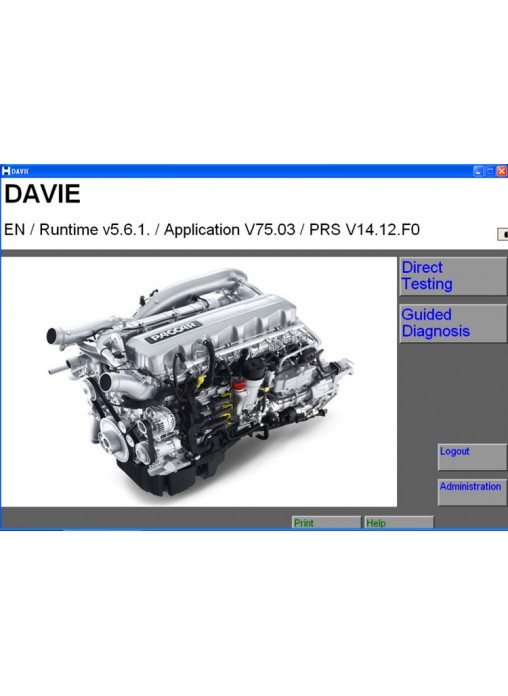Click the PACCAR engine picture
508x696 pixels.
pyautogui.click(x=199, y=382)
